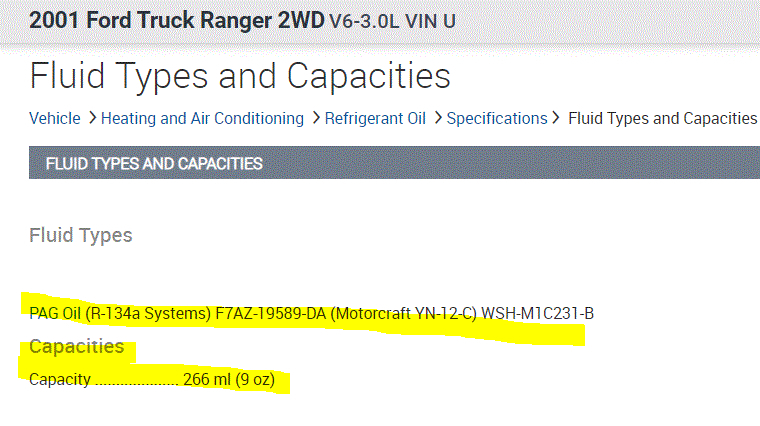Navigate to the Specifications breadcrumb link
Image resolution: width=760 pixels, height=426 pixels.
497,118
